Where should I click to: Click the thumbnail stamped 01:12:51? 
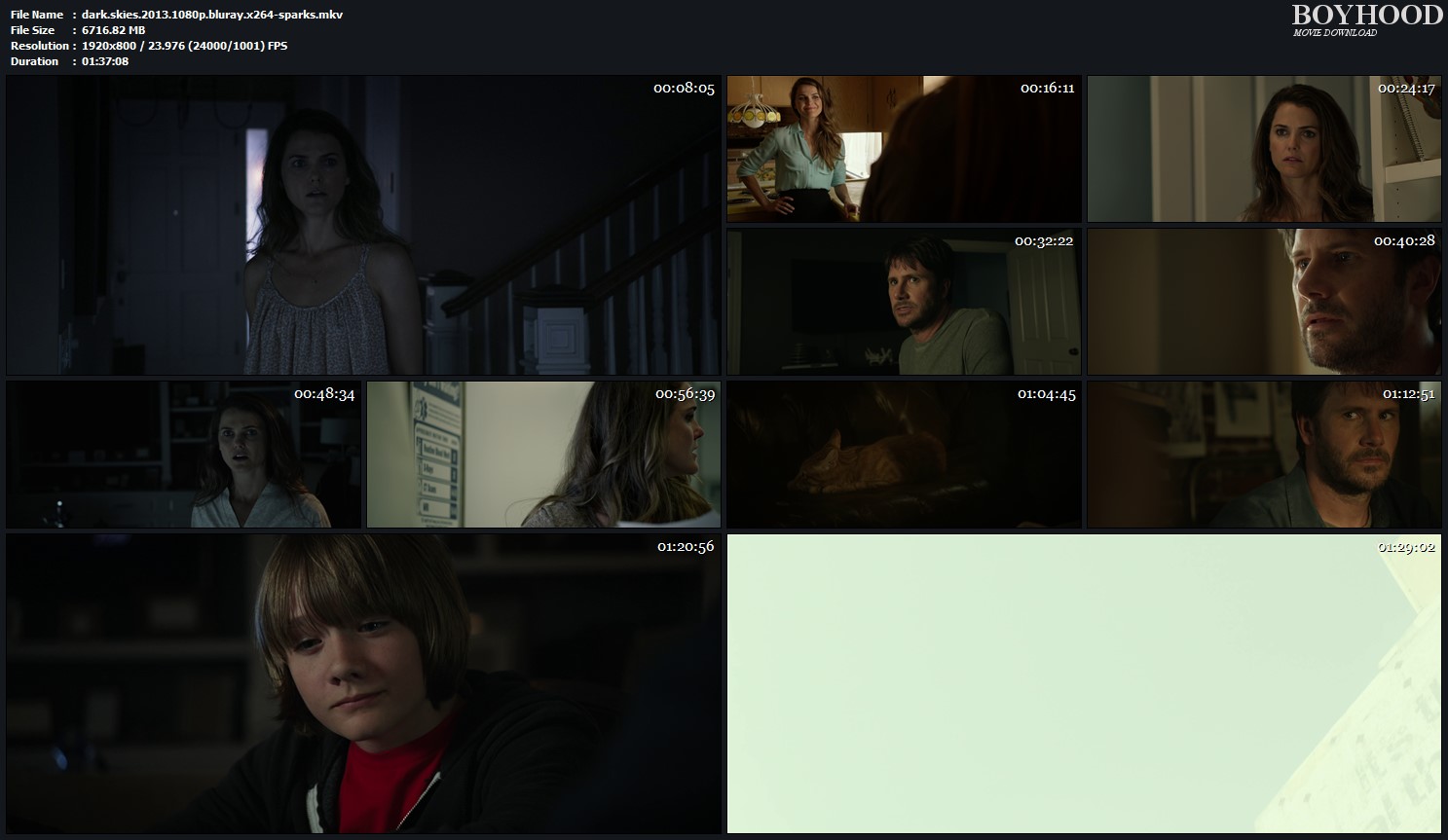(1264, 455)
